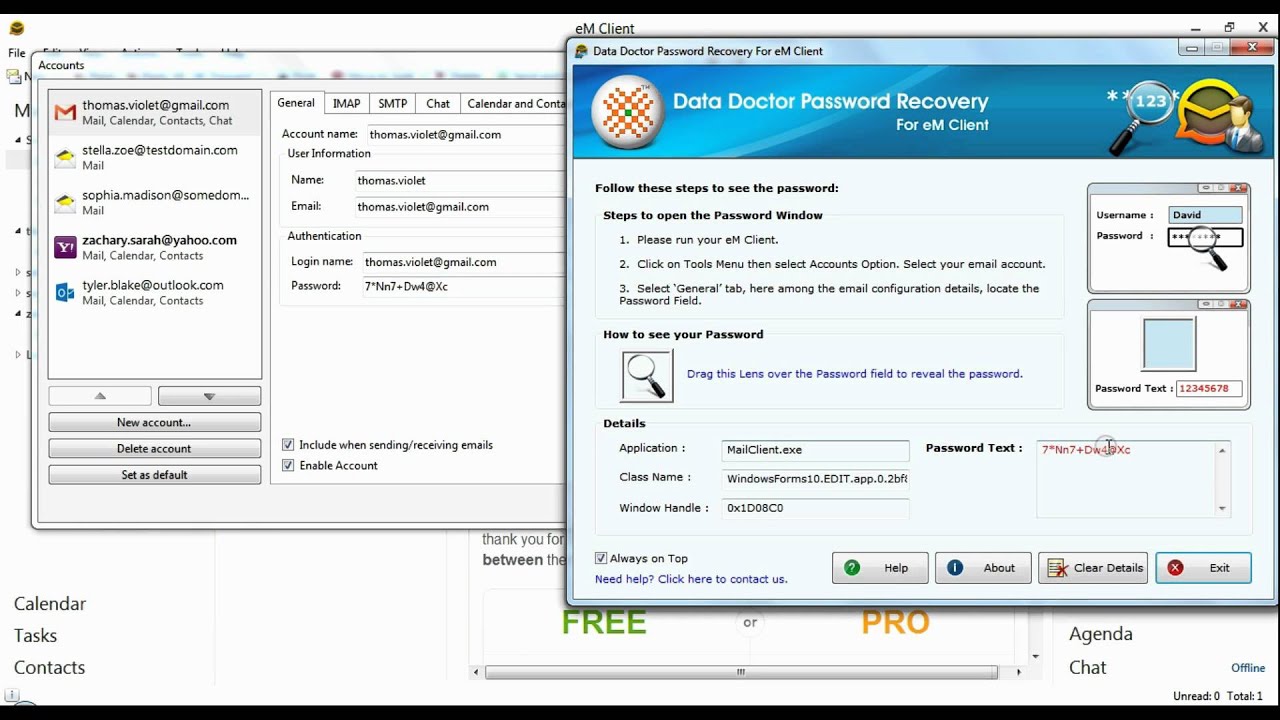Screen dimensions: 1280x720
Task: Open the General tab in Accounts
Action: tap(296, 103)
